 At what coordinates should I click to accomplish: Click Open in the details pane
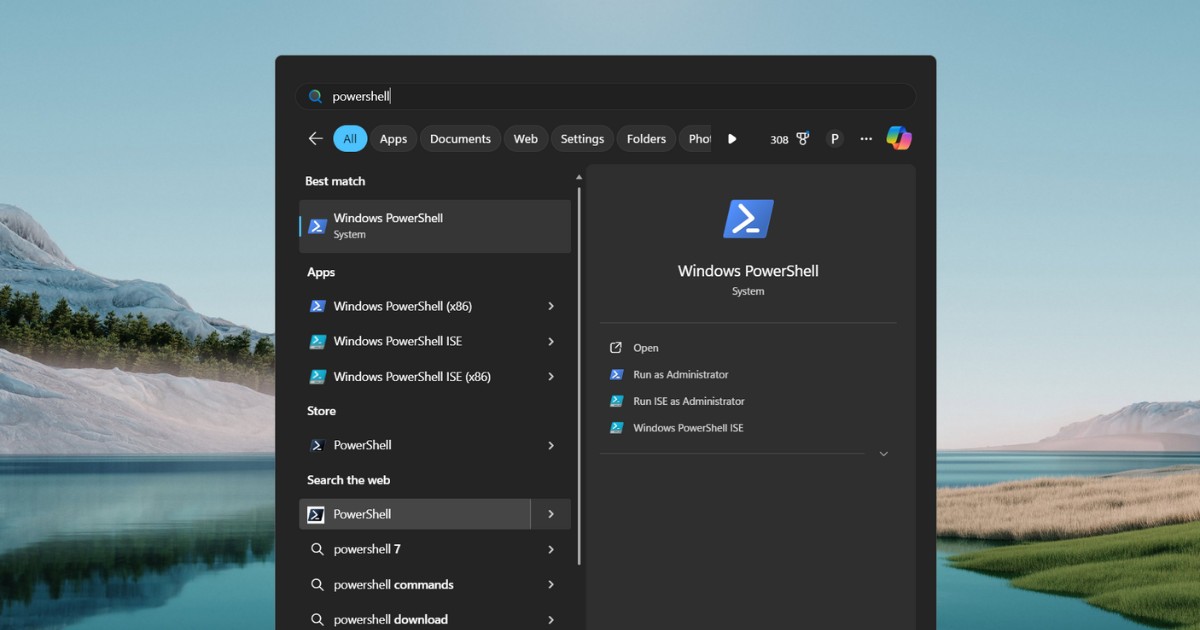pos(646,348)
